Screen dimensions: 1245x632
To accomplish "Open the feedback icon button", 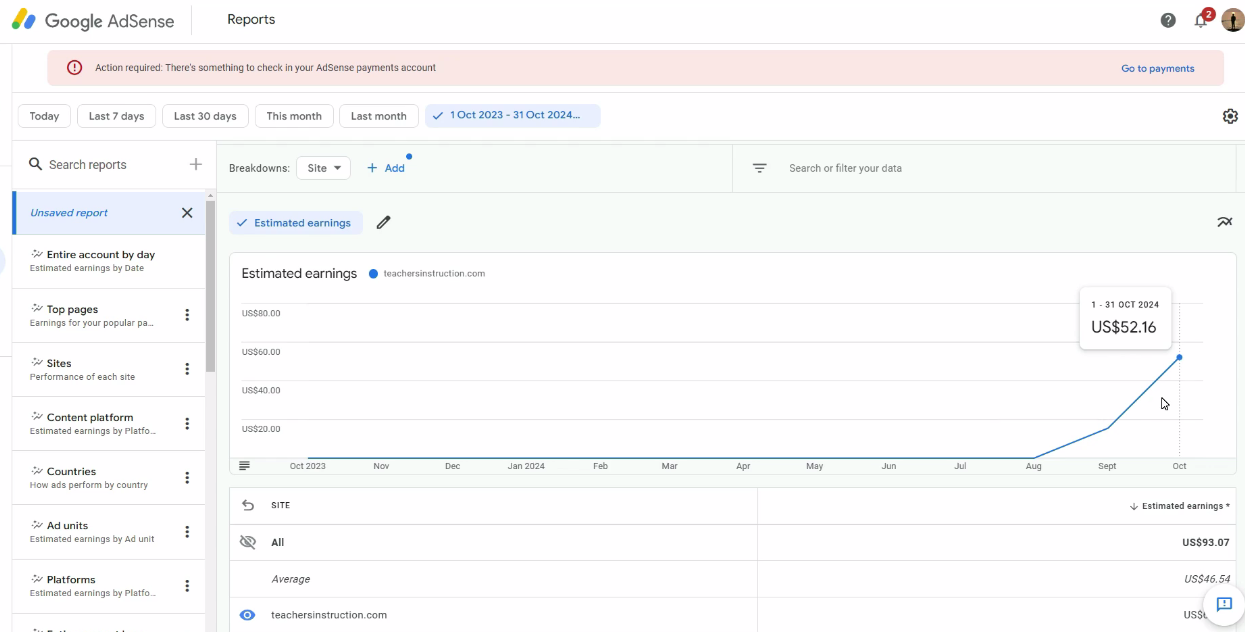I will point(1224,604).
